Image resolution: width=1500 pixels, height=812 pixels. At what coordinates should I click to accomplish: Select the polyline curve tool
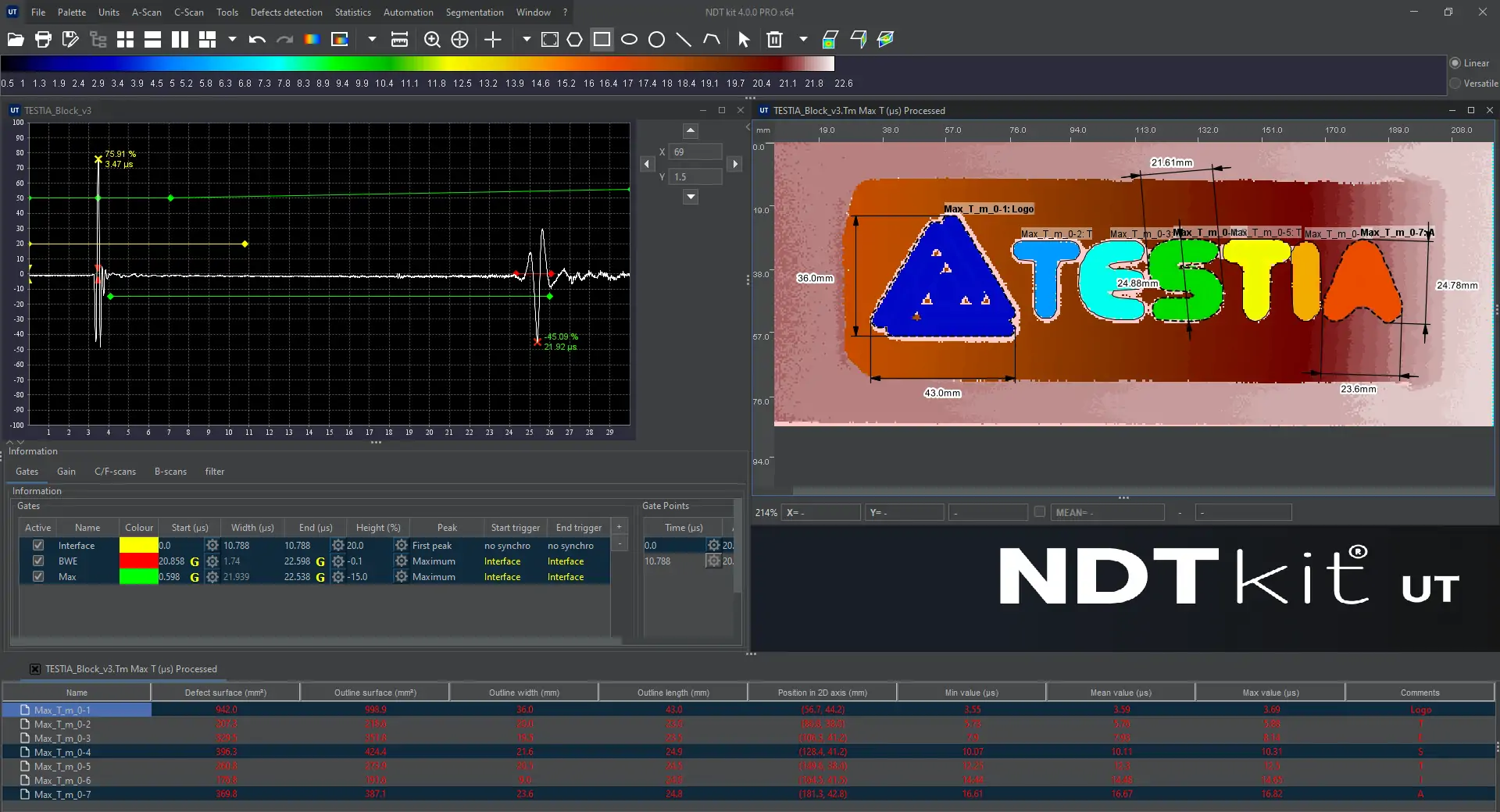coord(712,40)
